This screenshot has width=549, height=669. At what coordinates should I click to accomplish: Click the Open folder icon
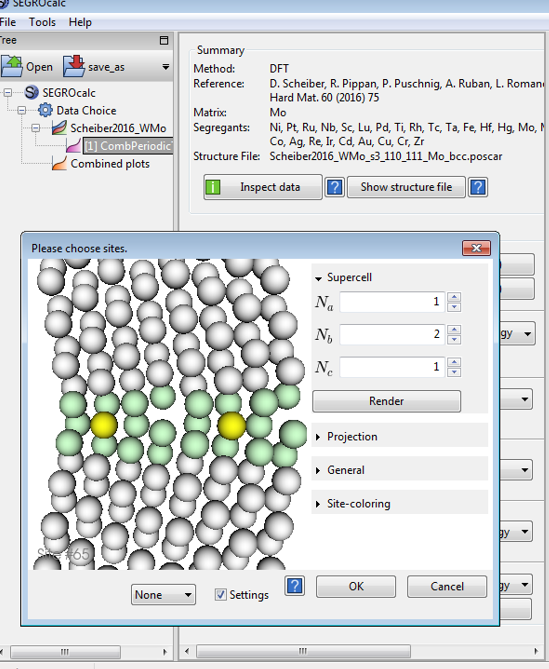[12, 67]
